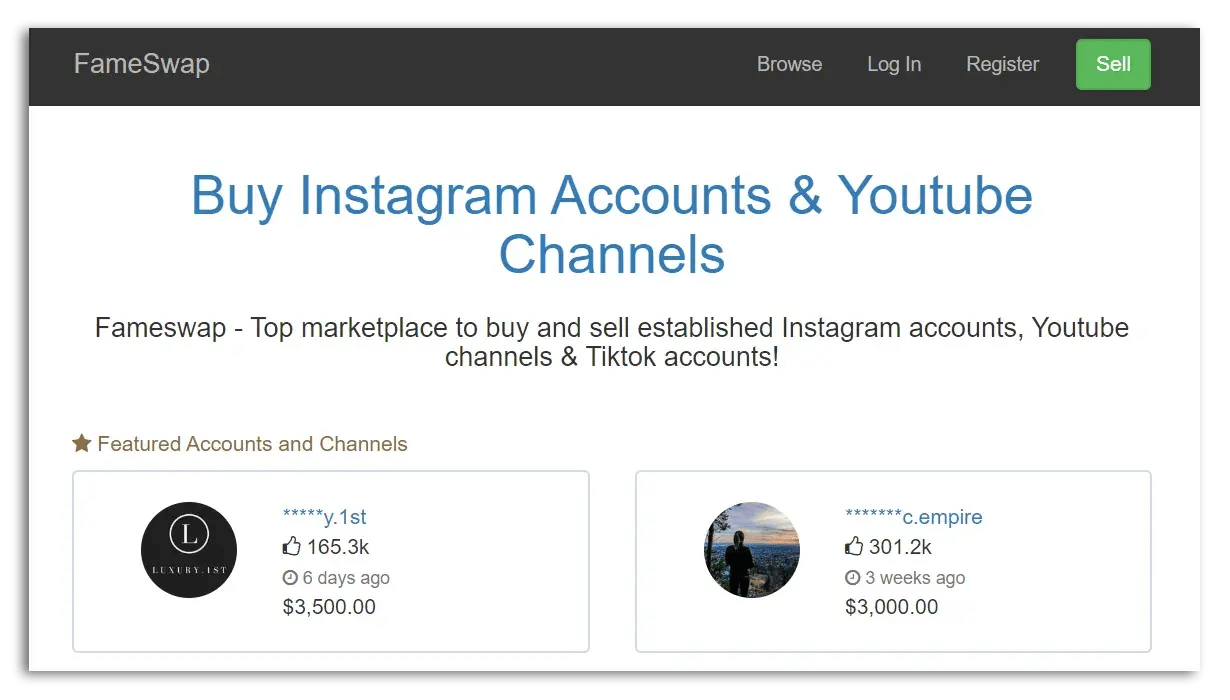Click the clock icon showing 6 days ago
The height and width of the screenshot is (700, 1230).
pos(289,578)
